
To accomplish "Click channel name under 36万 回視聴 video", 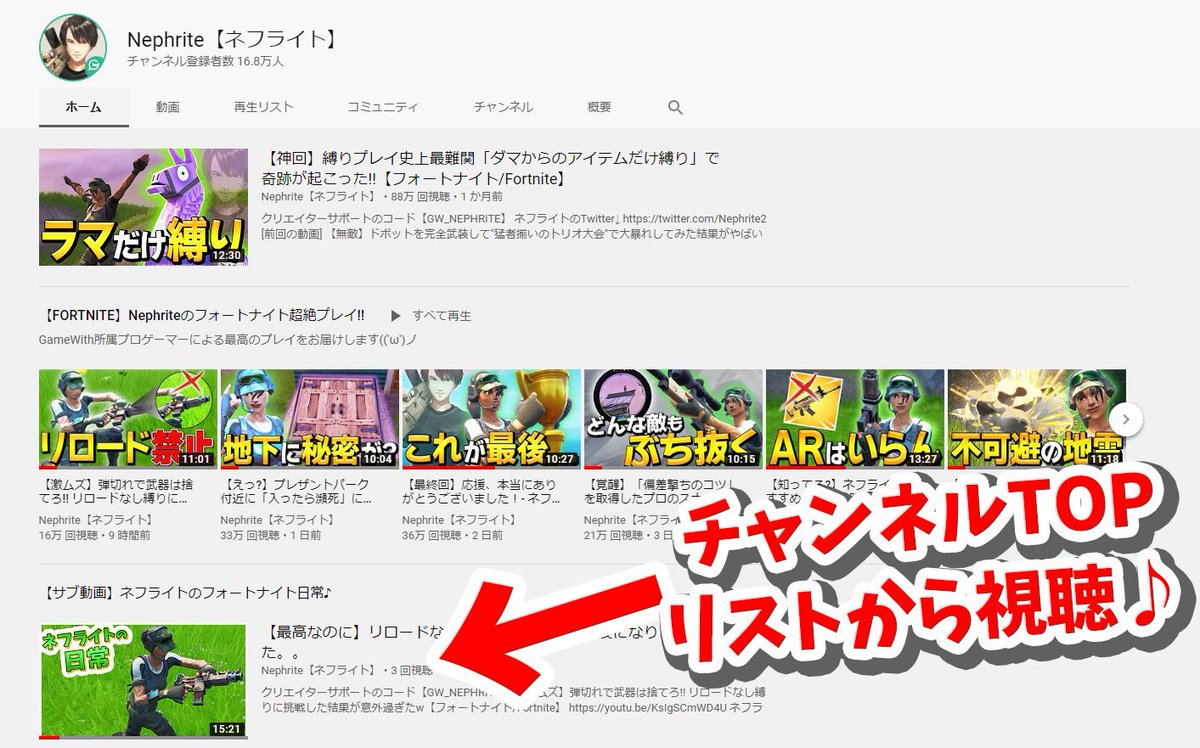I will 460,520.
